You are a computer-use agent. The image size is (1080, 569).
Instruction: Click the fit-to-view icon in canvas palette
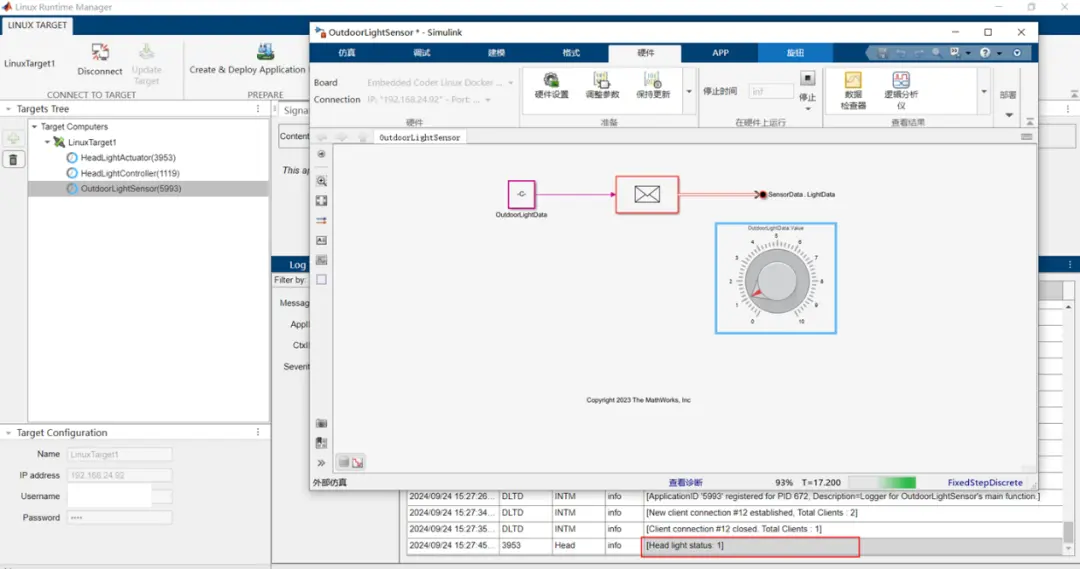click(x=322, y=201)
